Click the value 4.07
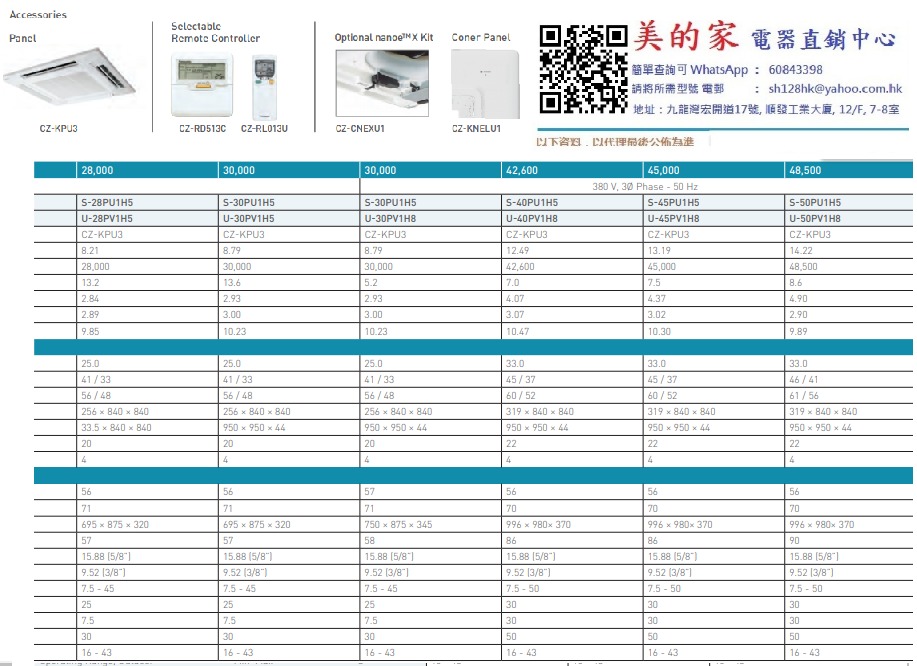Image resolution: width=917 pixels, height=666 pixels. (x=515, y=298)
